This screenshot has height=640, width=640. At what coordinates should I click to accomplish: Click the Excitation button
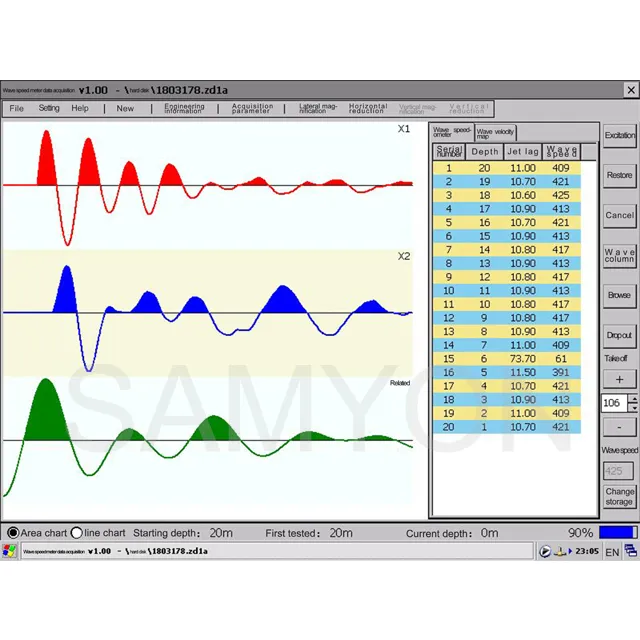tap(620, 135)
